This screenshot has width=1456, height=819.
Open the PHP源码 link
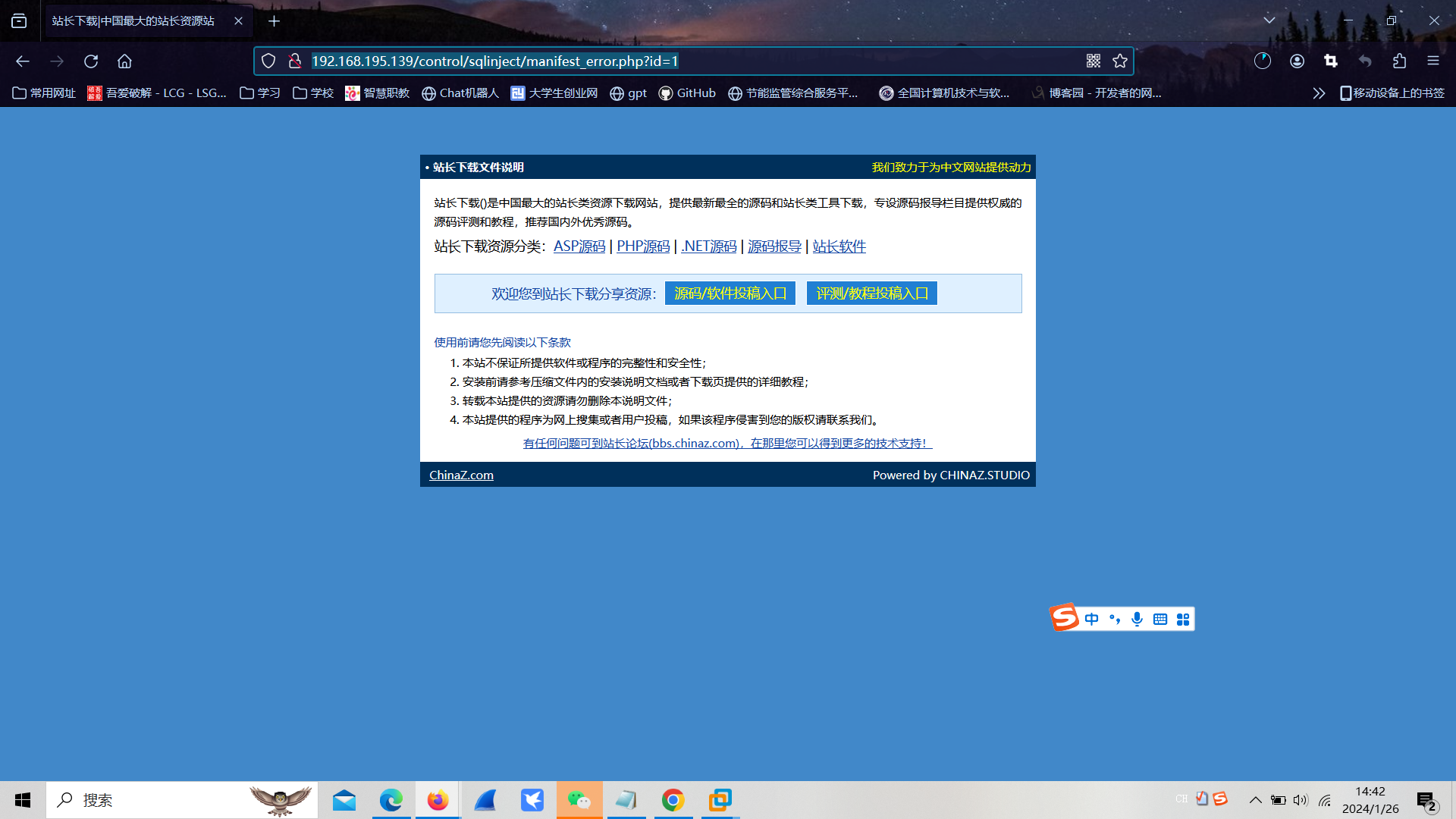(x=643, y=246)
